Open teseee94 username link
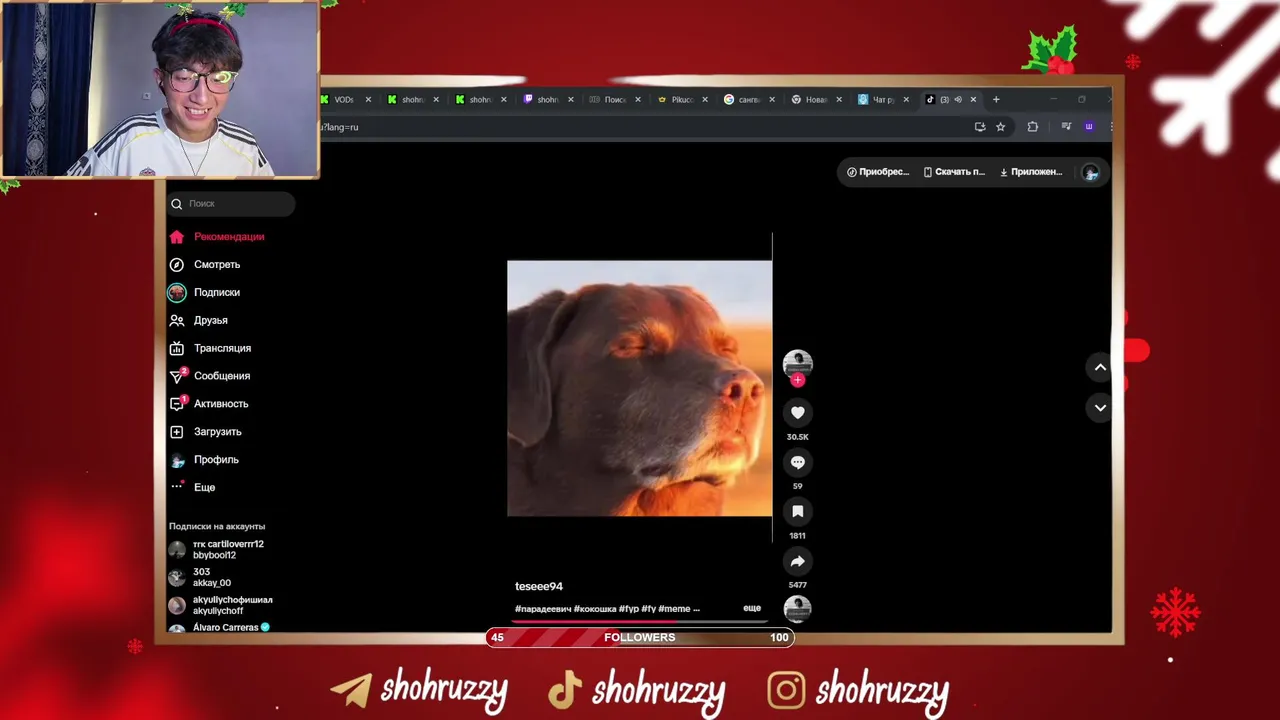The height and width of the screenshot is (720, 1280). pyautogui.click(x=539, y=586)
